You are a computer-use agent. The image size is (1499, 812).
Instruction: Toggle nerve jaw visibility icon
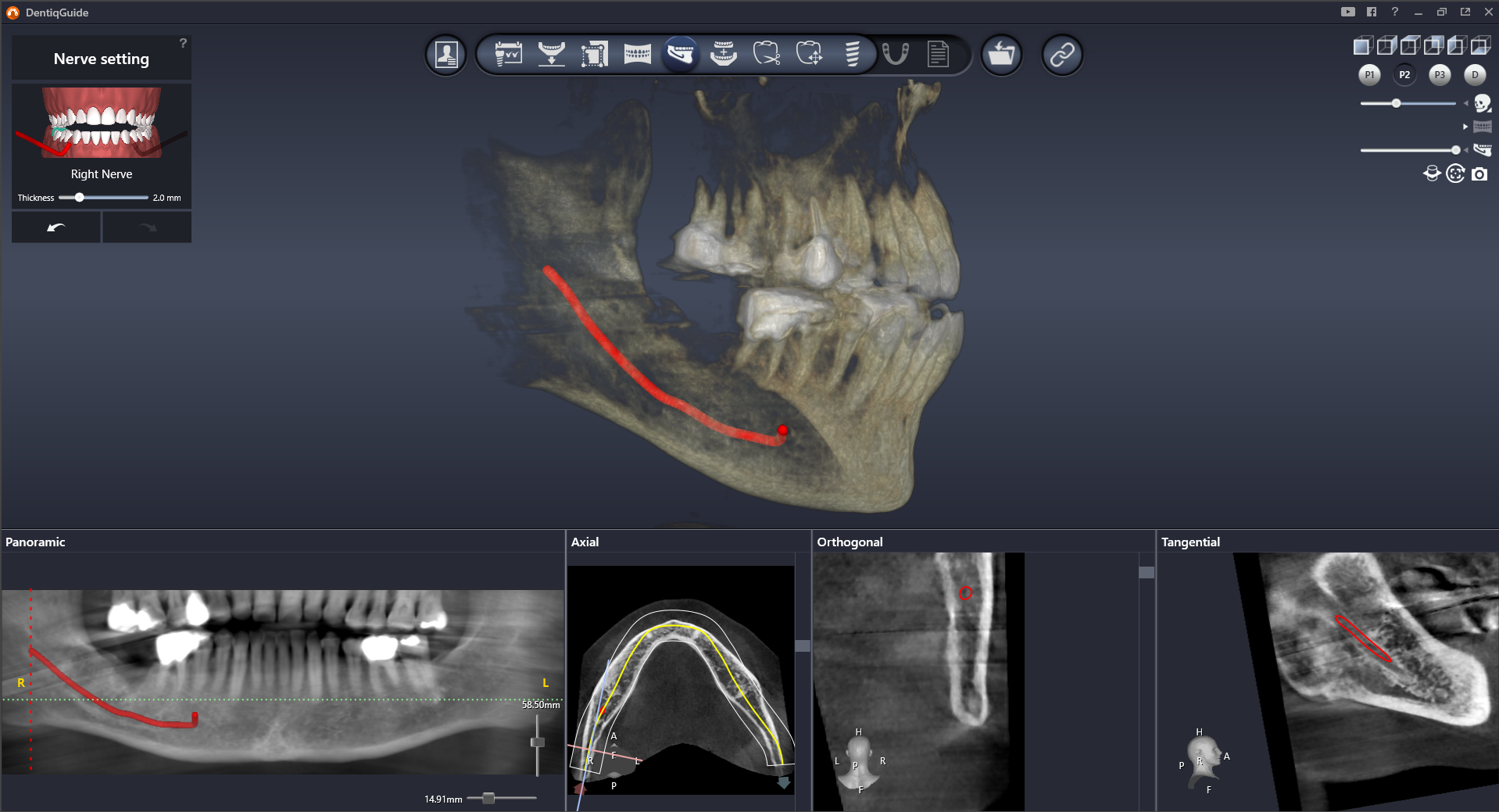tap(1482, 150)
